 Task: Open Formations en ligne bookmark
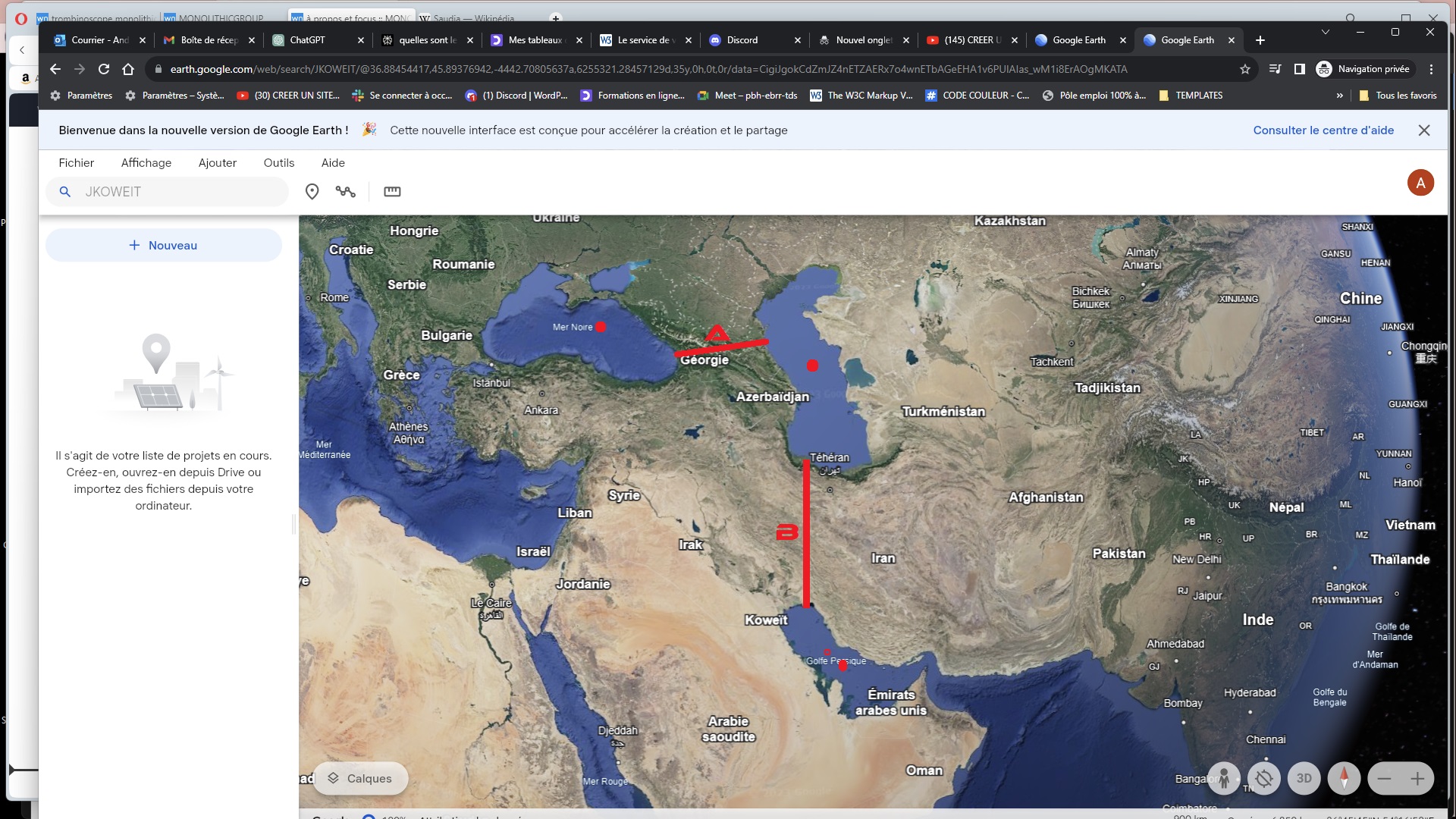pos(632,96)
